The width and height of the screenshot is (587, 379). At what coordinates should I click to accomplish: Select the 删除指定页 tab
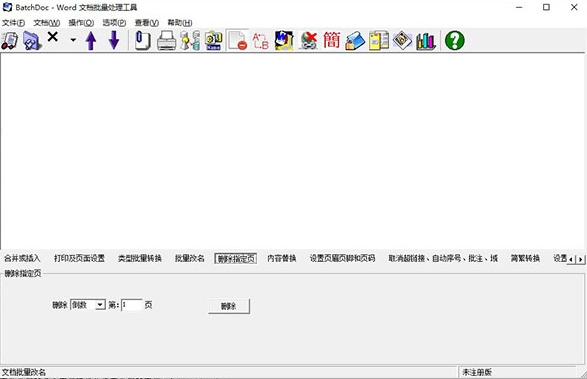[236, 258]
